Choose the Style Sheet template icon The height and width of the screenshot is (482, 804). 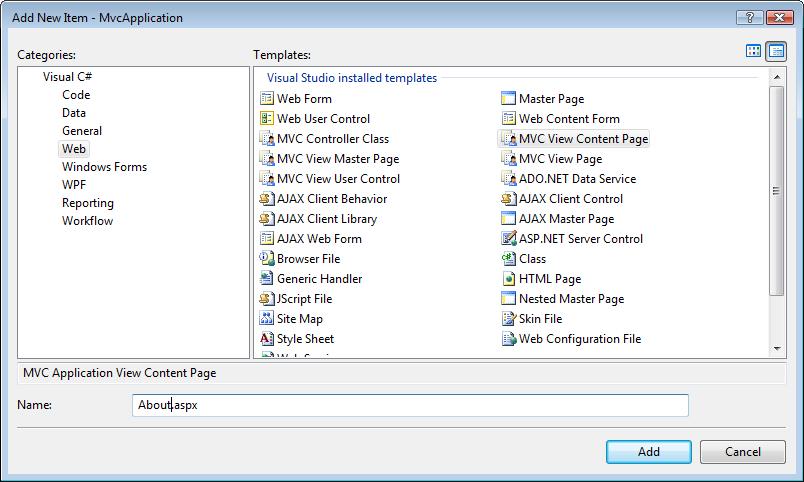(267, 338)
